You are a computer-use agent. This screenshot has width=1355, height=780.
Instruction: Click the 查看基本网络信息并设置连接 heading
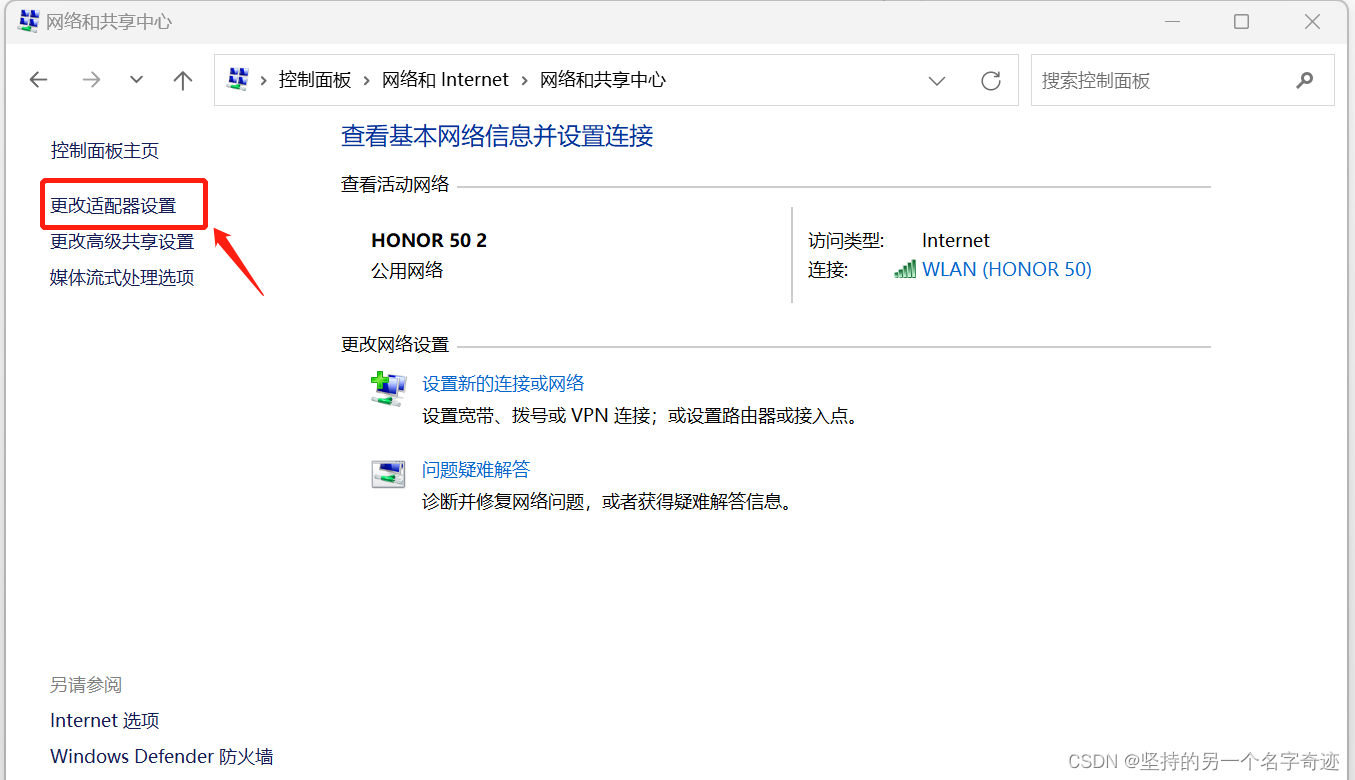(497, 136)
